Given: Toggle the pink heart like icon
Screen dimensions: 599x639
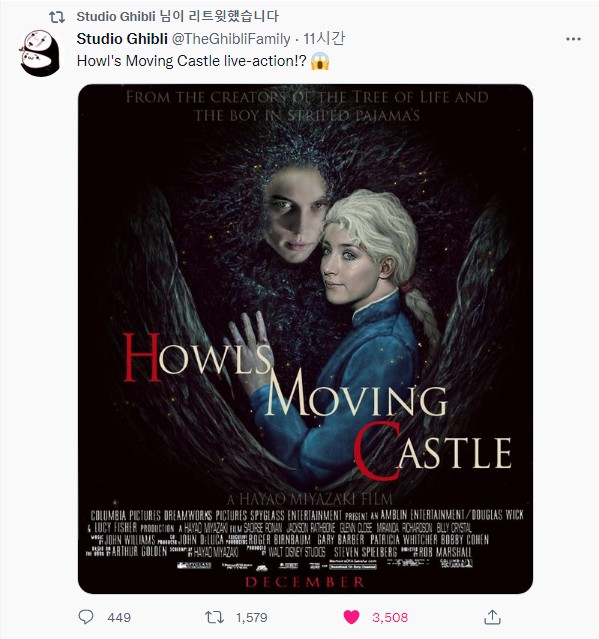Looking at the screenshot, I should (x=351, y=617).
